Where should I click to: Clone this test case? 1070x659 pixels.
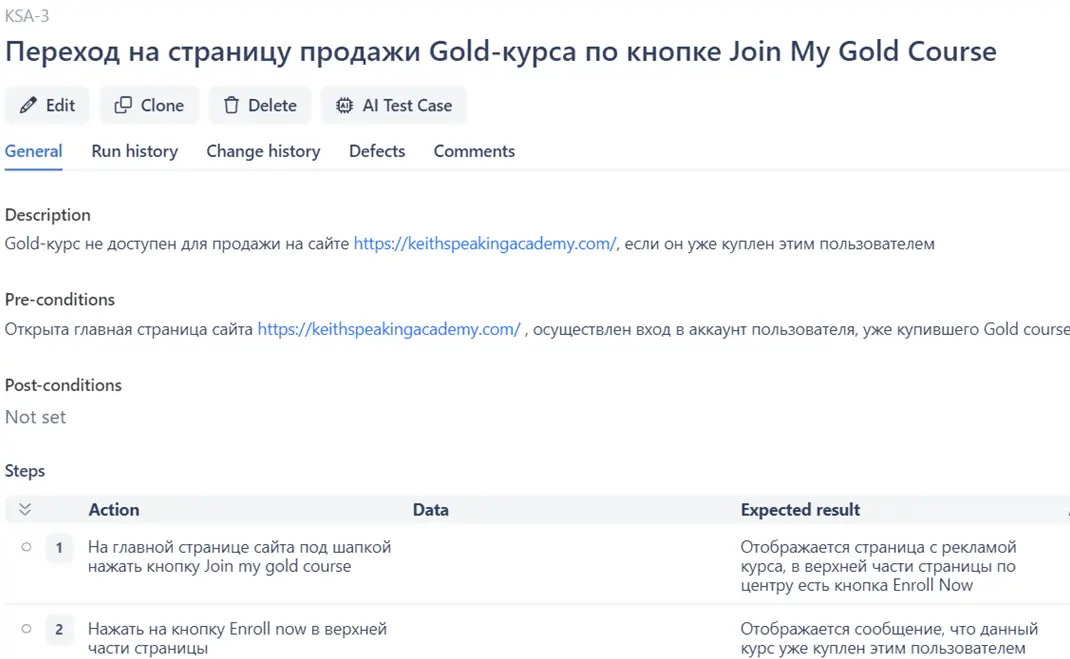point(149,105)
